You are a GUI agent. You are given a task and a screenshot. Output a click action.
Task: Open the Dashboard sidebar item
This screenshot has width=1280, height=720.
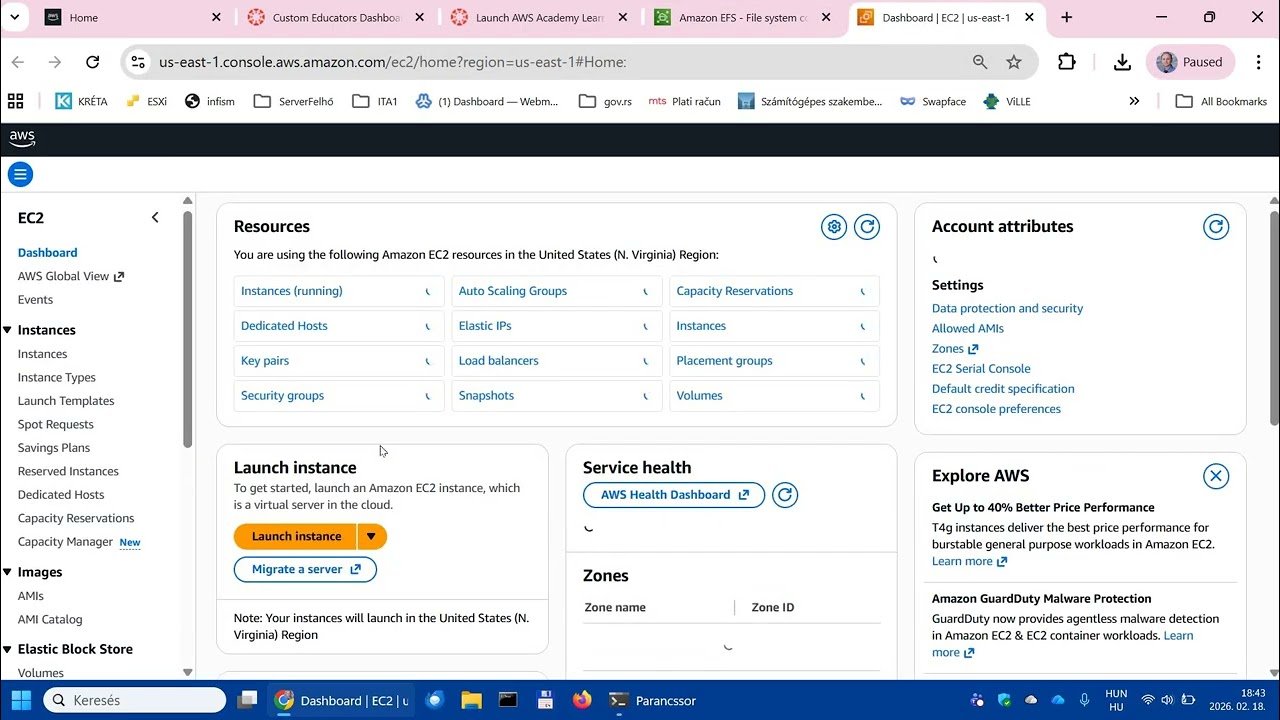point(47,253)
